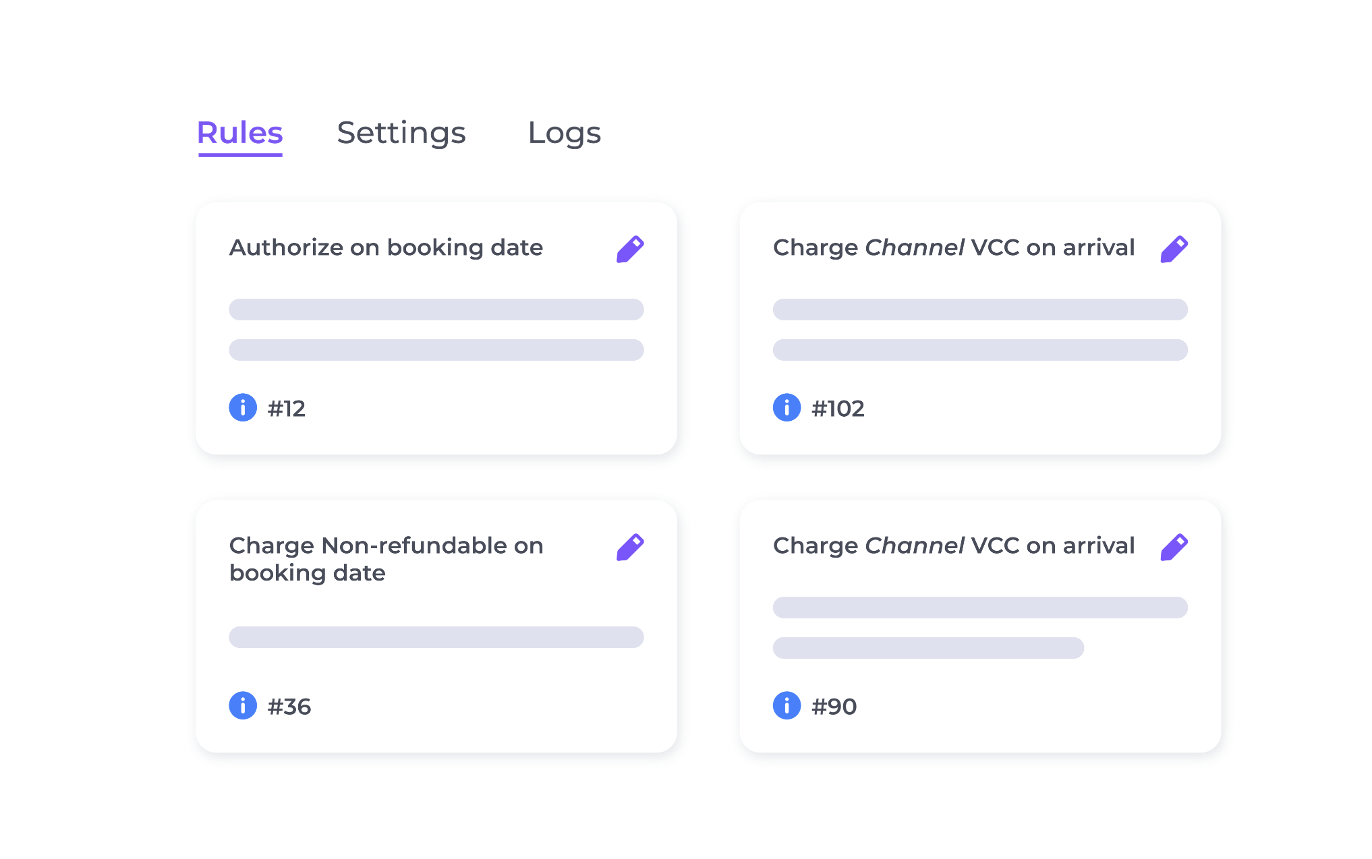
Task: Click the rule title in card #90
Action: 954,546
